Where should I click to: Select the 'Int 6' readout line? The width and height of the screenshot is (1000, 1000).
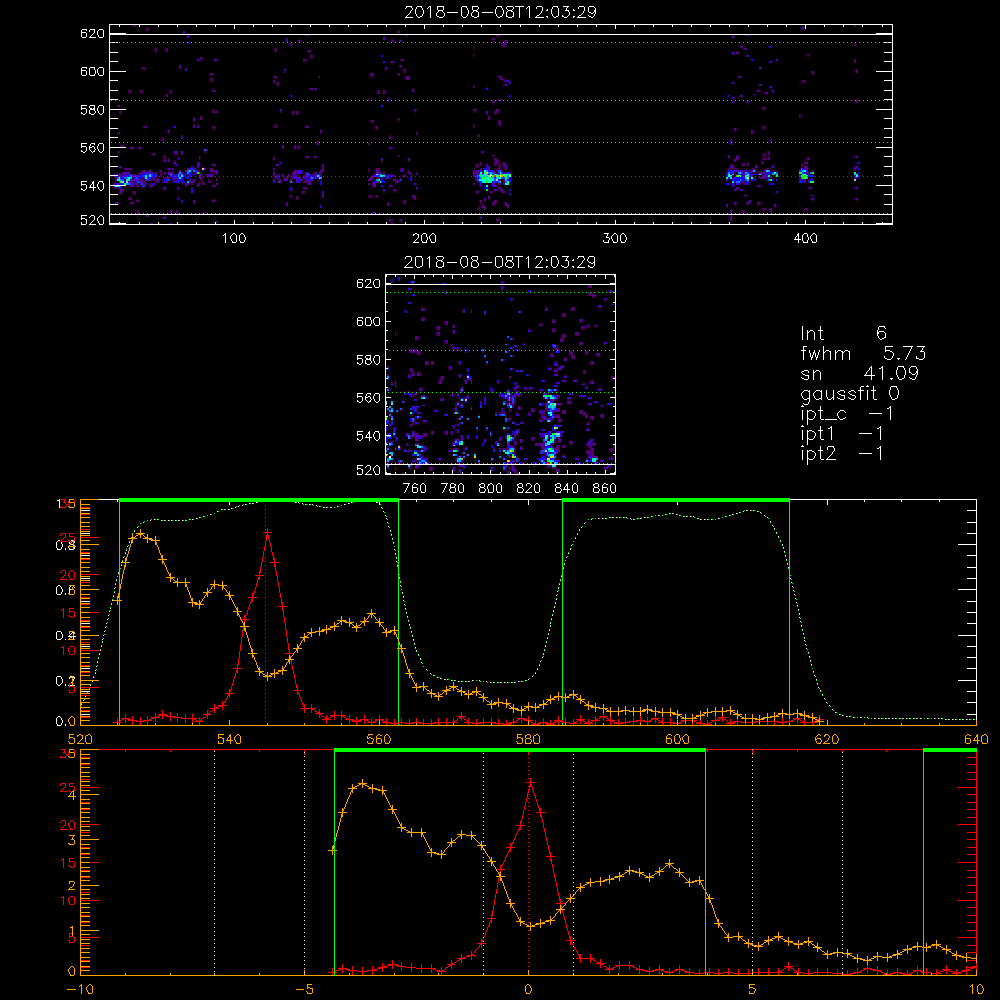pos(843,333)
